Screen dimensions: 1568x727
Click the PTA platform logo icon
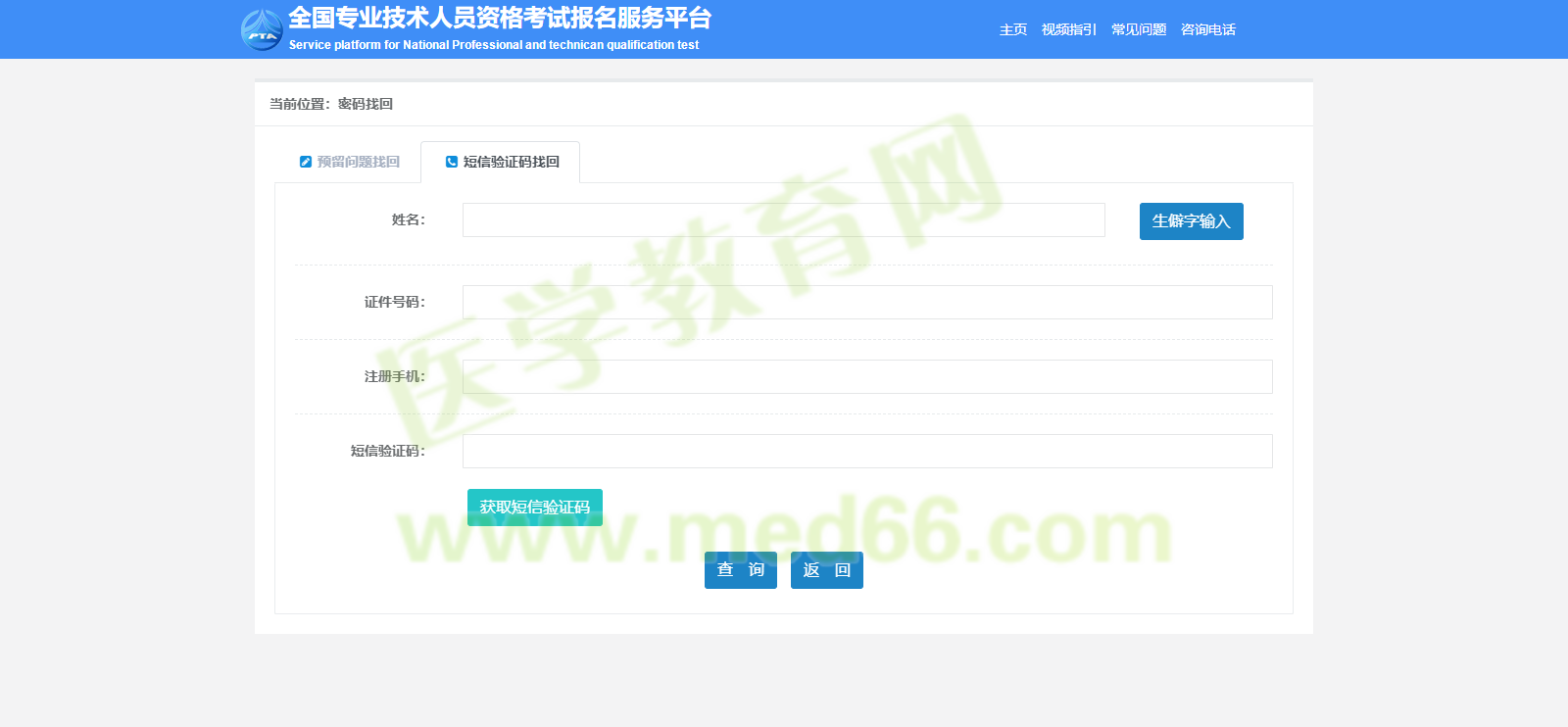tap(262, 30)
